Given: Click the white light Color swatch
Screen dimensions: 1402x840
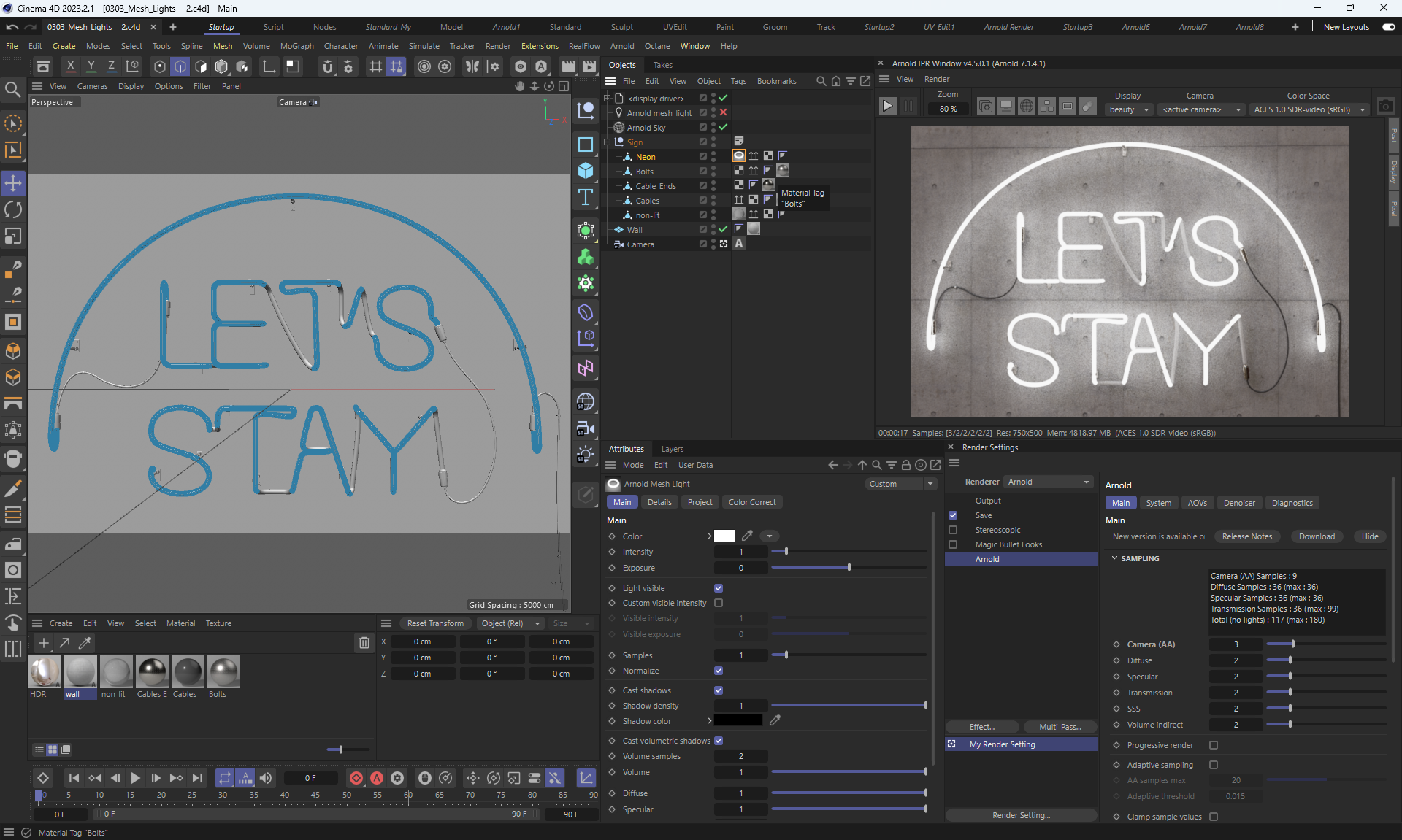Looking at the screenshot, I should [x=724, y=536].
